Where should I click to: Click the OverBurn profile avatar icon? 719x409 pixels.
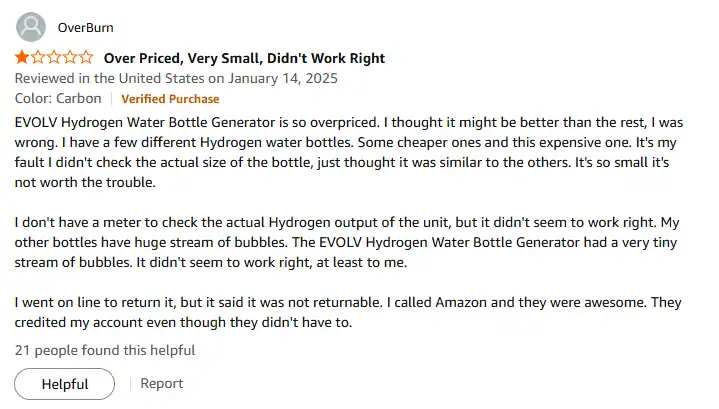click(32, 26)
